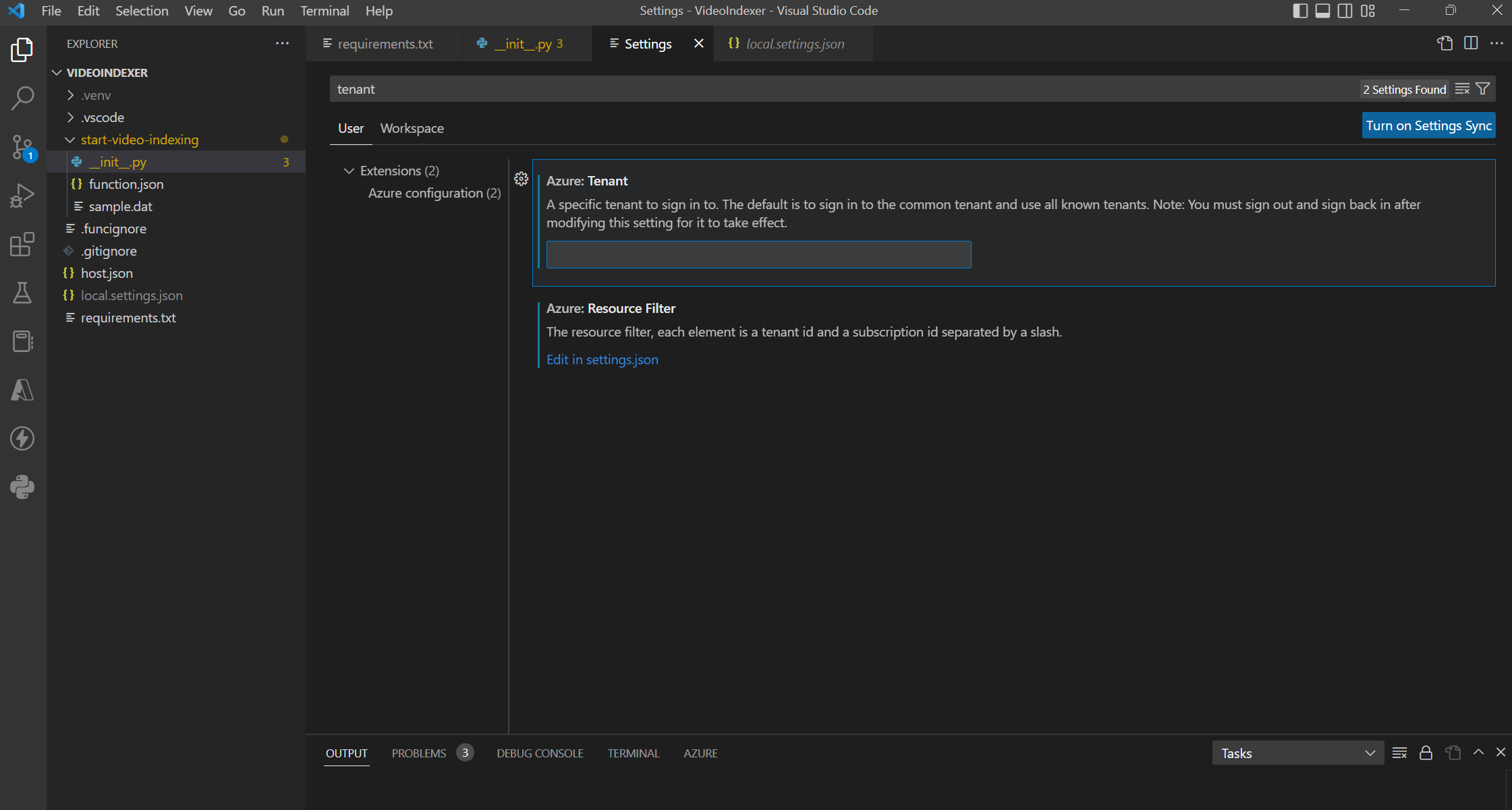Screen dimensions: 1512x810
Task: Click the gear icon beside Azure: Tenant
Action: 521,179
